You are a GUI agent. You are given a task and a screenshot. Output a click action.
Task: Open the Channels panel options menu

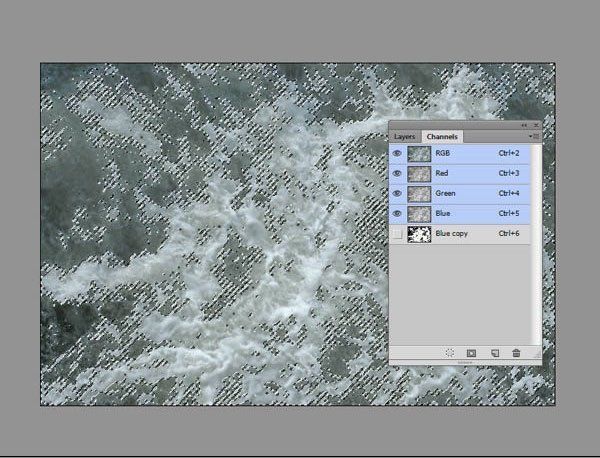pos(534,136)
